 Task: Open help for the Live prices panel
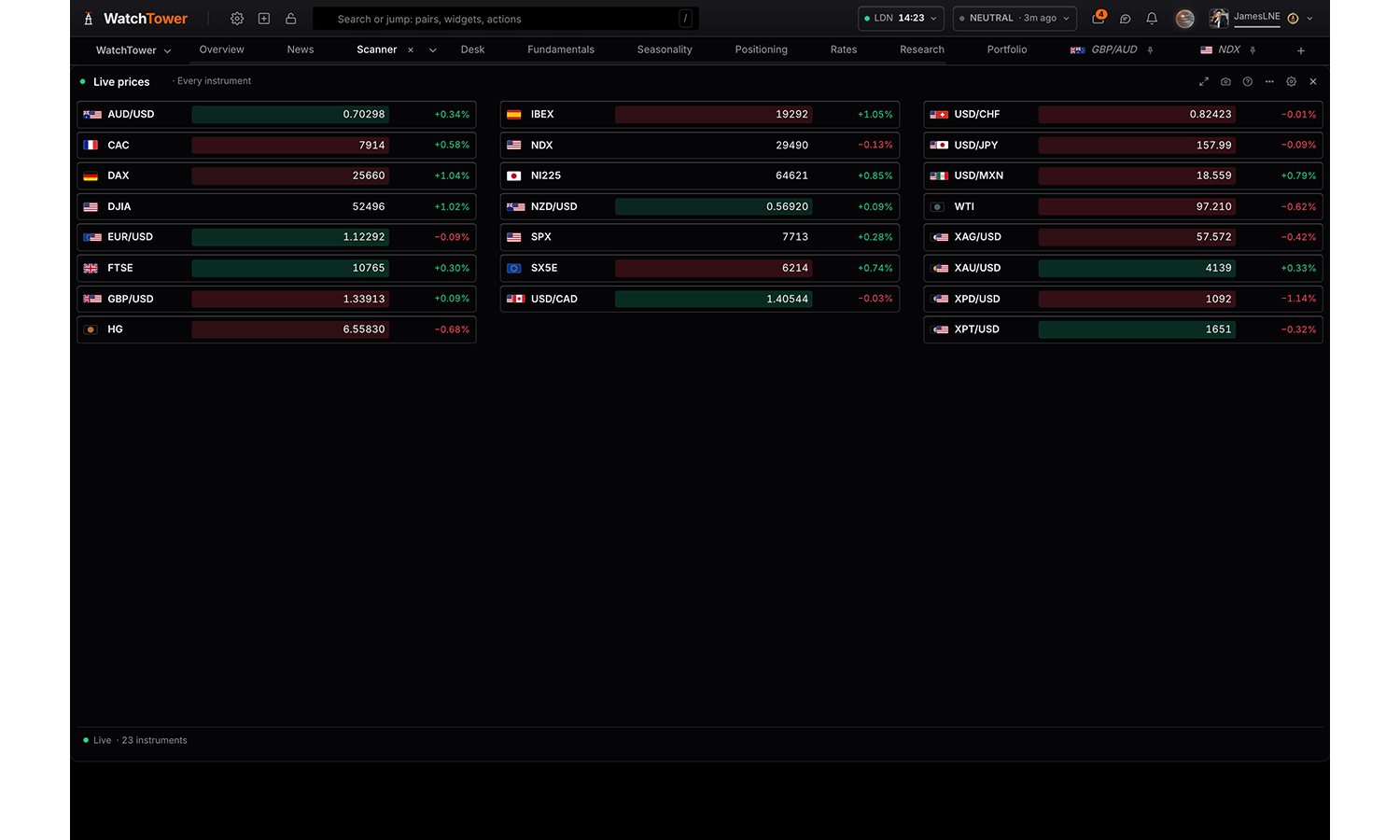click(x=1248, y=82)
